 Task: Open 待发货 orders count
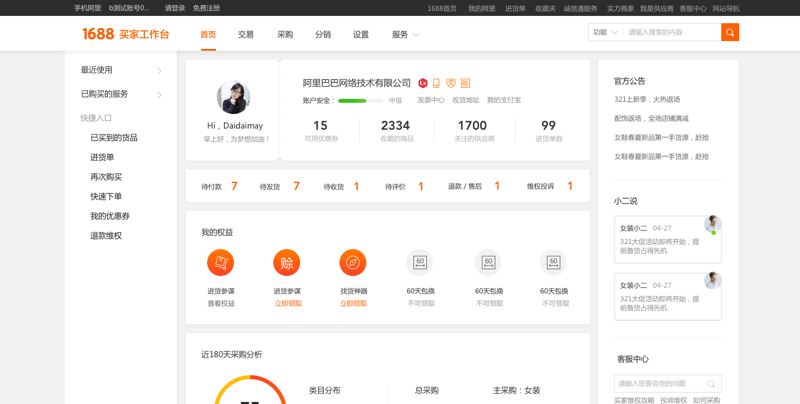(x=280, y=186)
